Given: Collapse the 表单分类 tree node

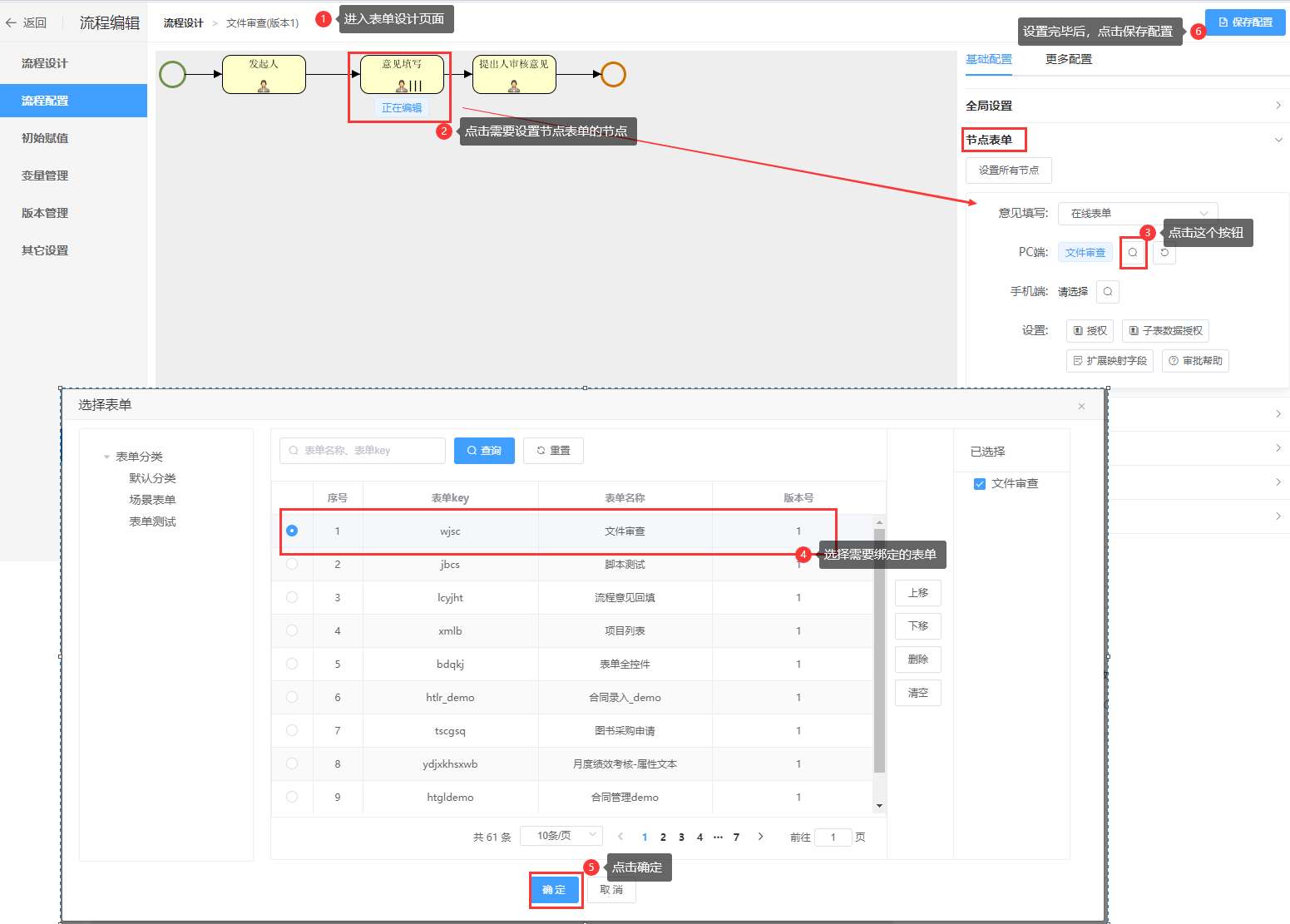Looking at the screenshot, I should coord(106,457).
